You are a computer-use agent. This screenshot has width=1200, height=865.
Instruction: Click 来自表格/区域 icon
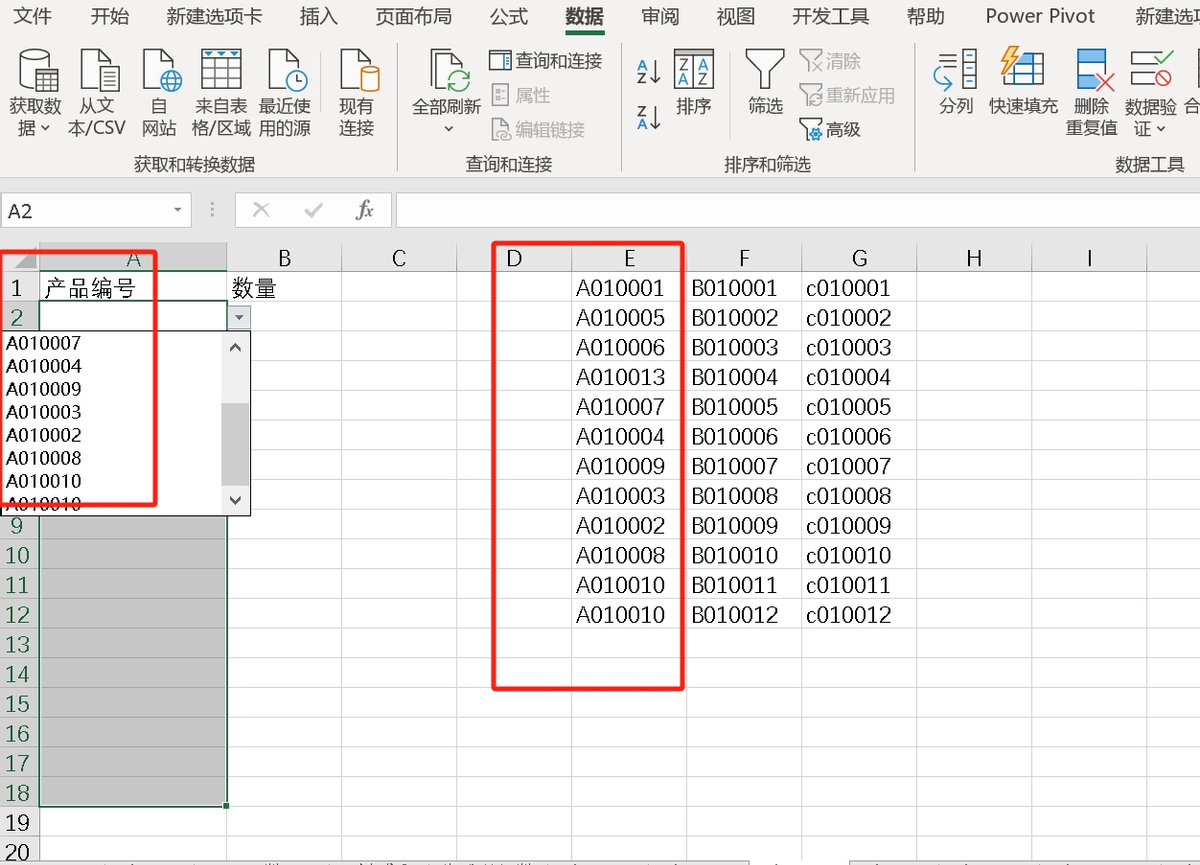(x=221, y=70)
